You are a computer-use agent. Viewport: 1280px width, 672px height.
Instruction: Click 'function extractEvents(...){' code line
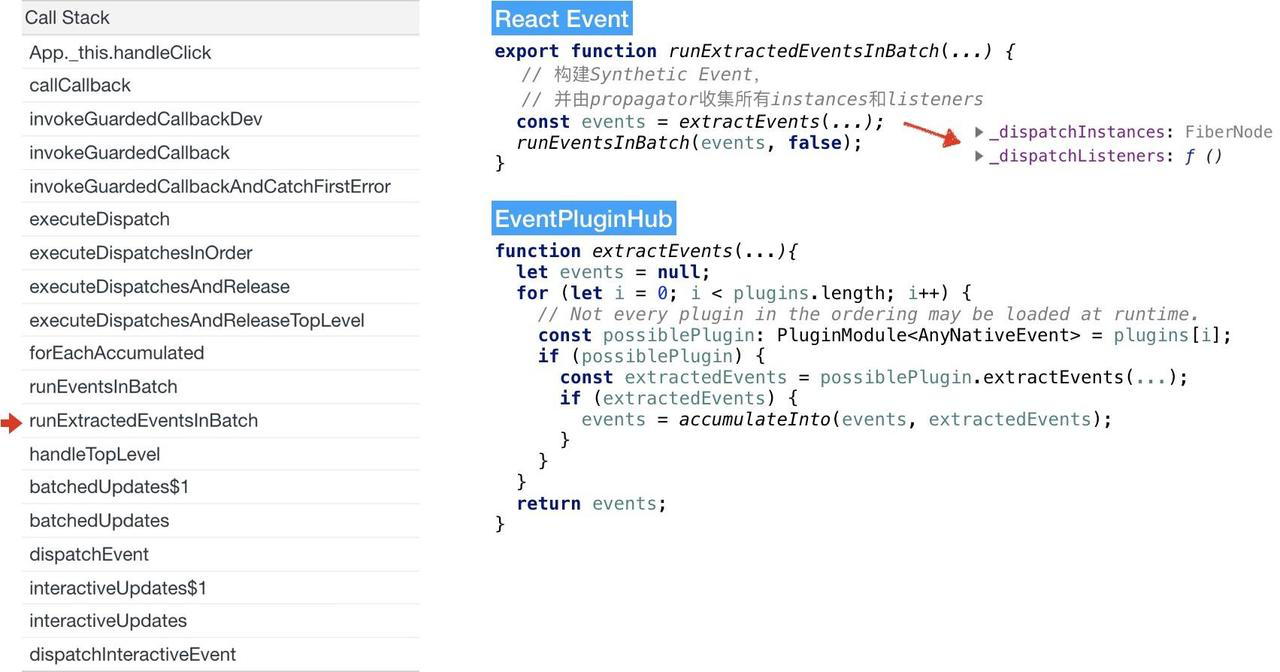click(646, 251)
